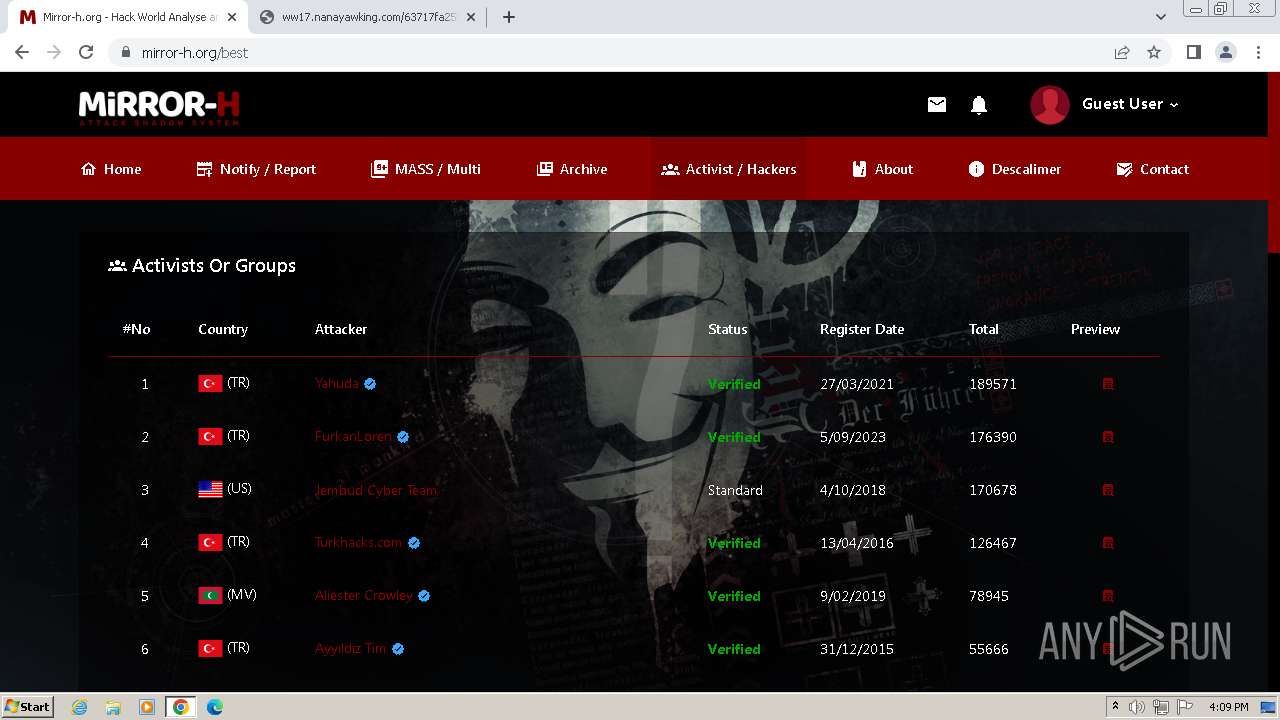
Task: Open a new browser tab
Action: pos(509,17)
